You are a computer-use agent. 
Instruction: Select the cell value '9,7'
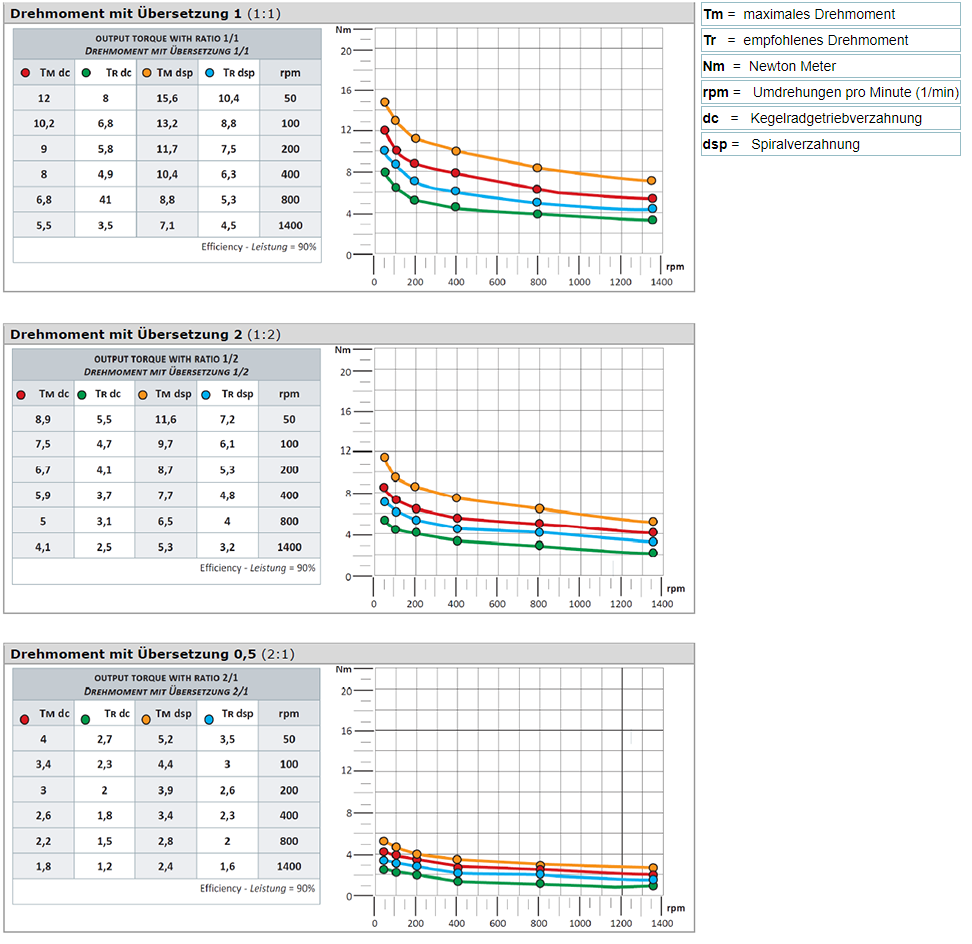166,444
